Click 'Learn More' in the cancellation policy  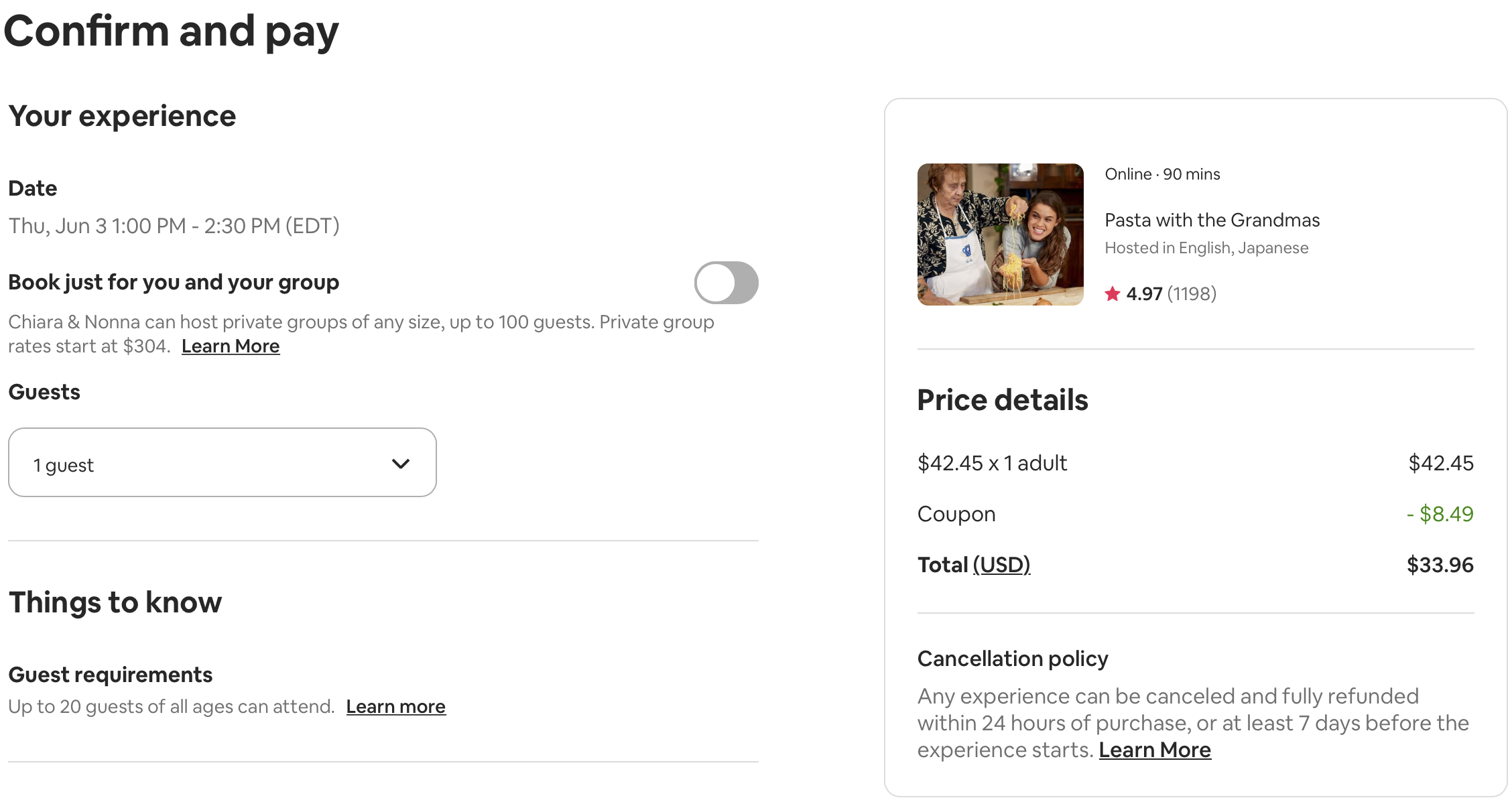point(1154,750)
